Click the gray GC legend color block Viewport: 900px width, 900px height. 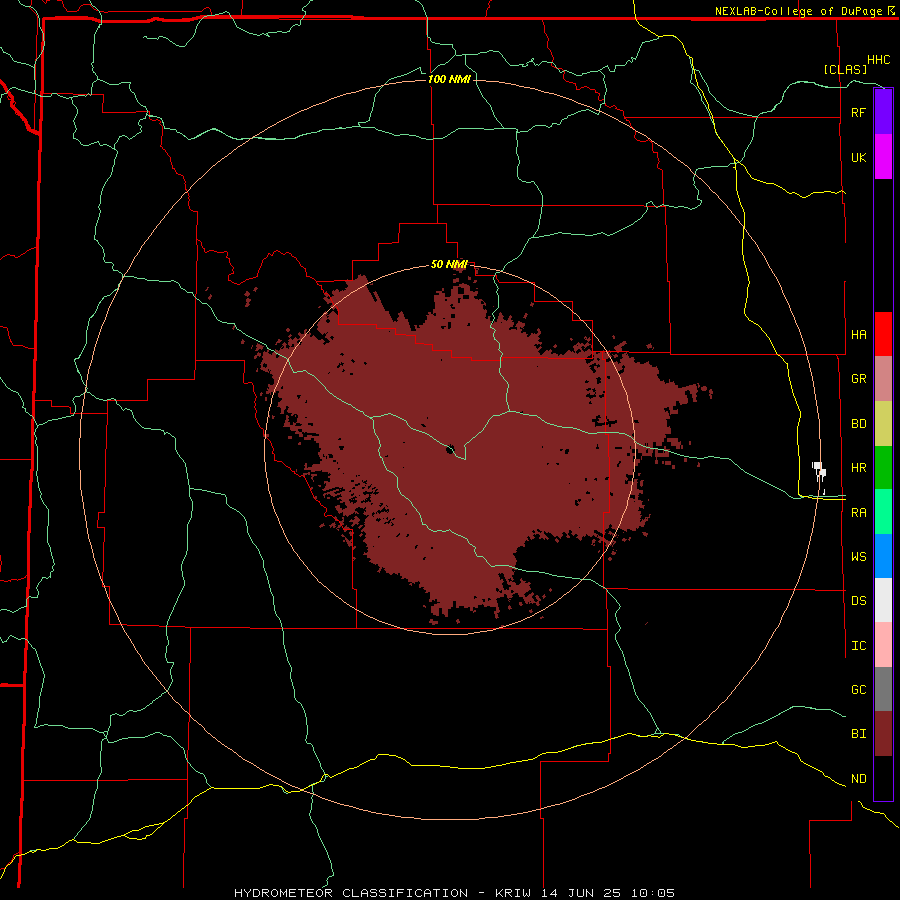pyautogui.click(x=883, y=689)
